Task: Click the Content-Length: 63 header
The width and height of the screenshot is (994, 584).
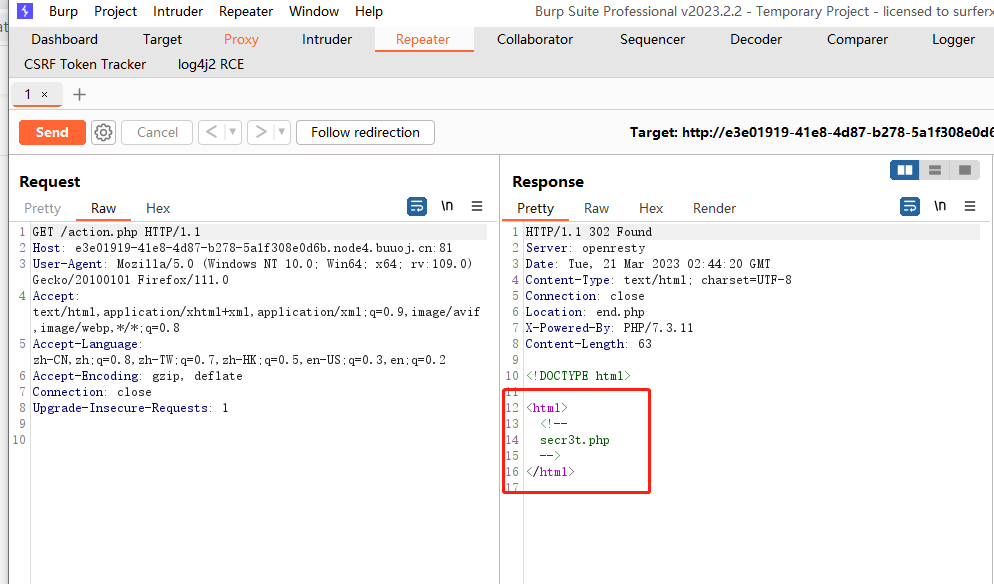Action: [589, 344]
